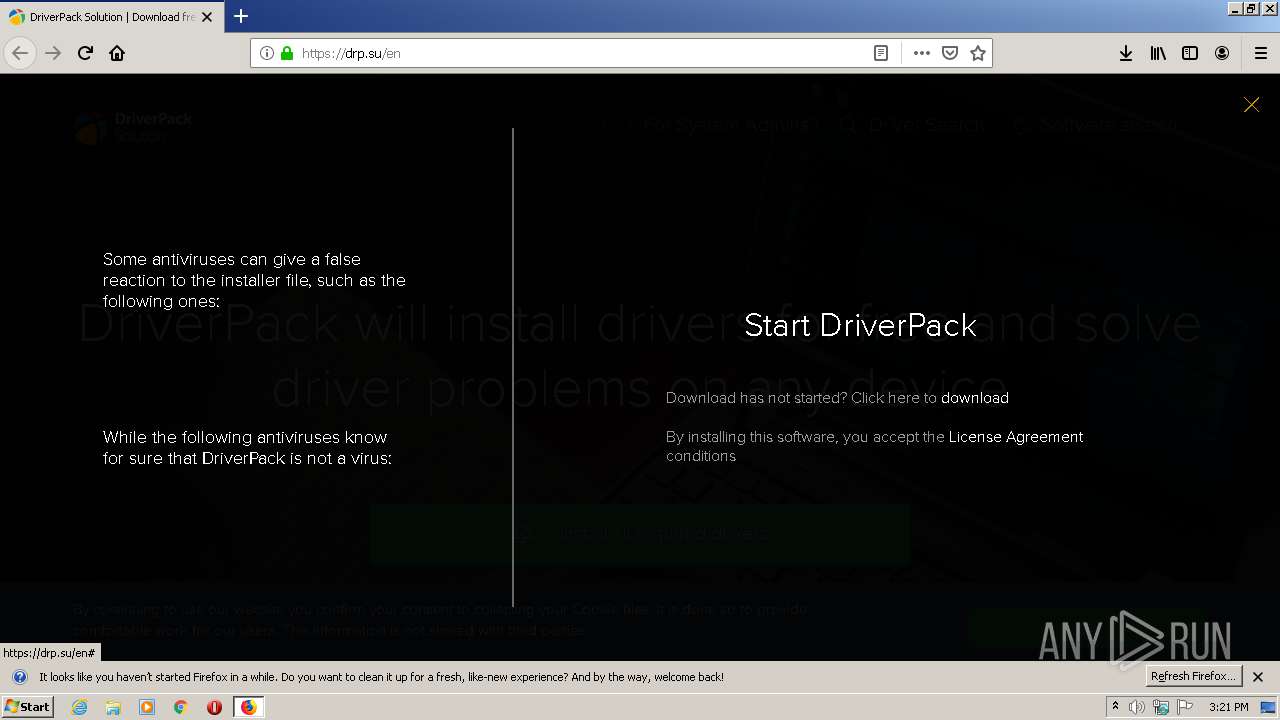Click the green padlock connection icon

point(287,53)
